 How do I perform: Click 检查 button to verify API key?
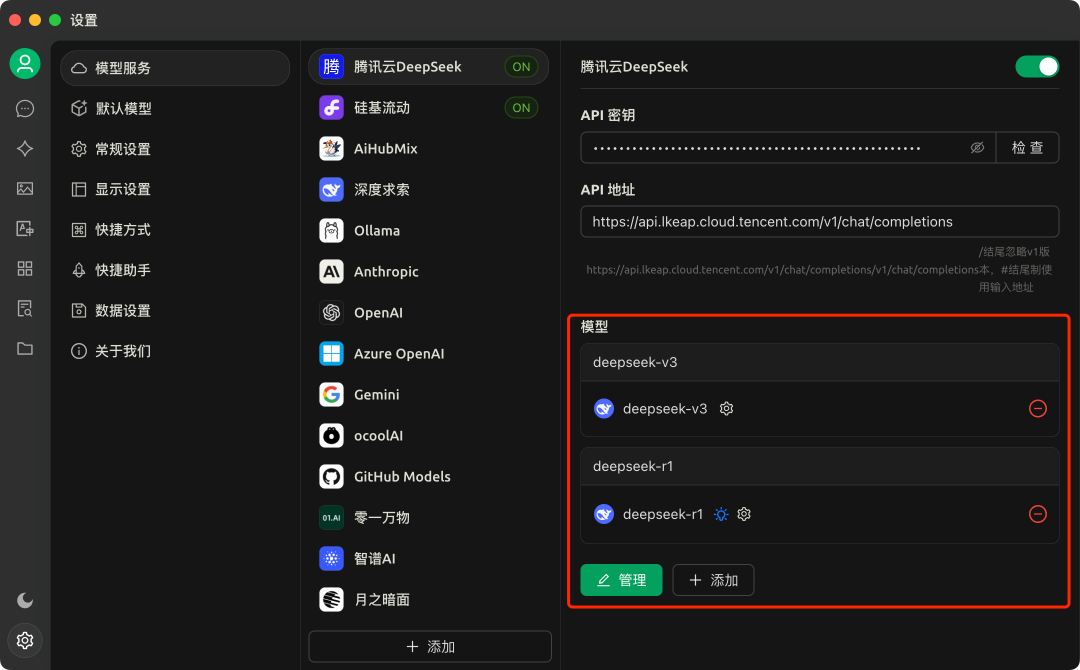(x=1028, y=148)
